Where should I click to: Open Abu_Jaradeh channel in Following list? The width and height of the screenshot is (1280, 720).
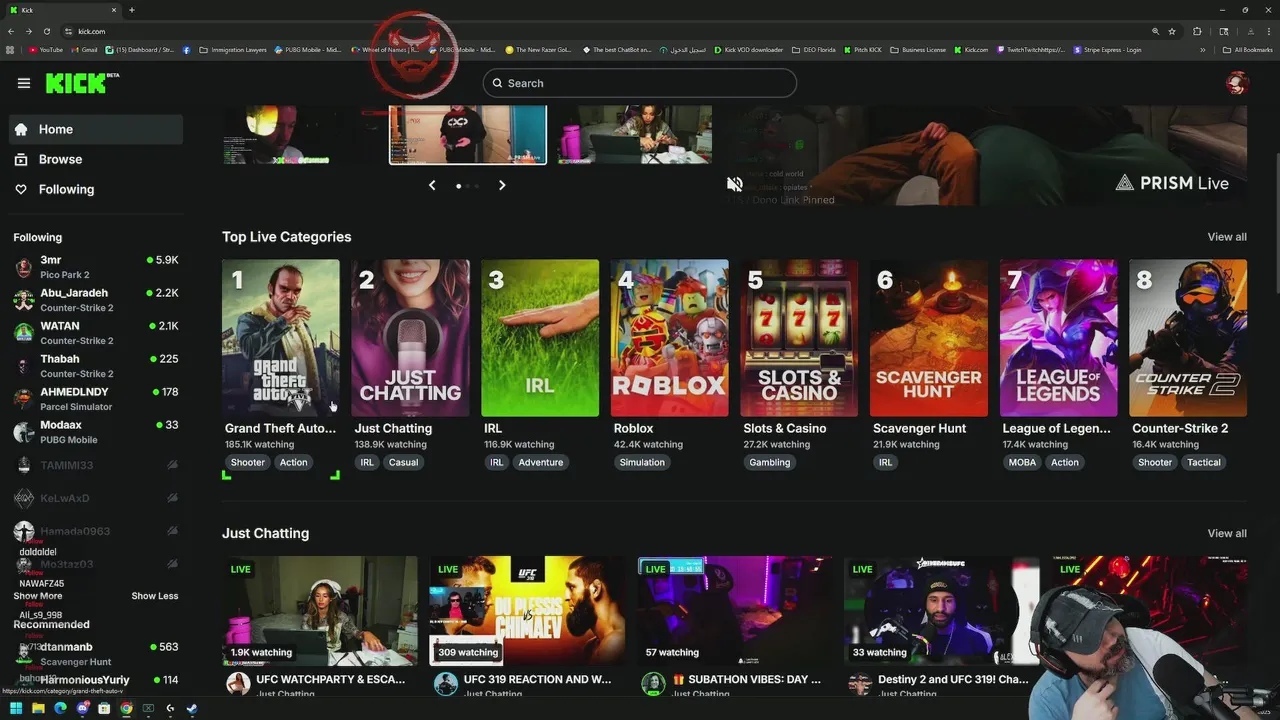tap(95, 299)
